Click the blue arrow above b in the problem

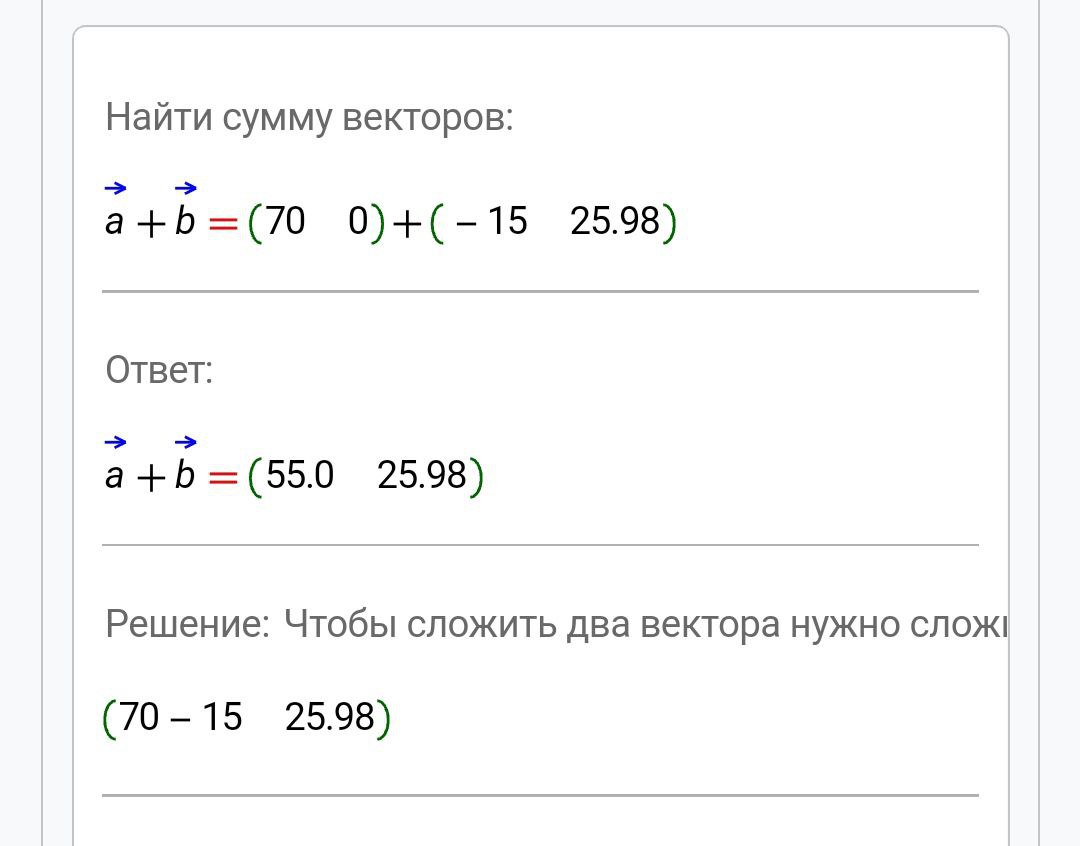tap(186, 187)
